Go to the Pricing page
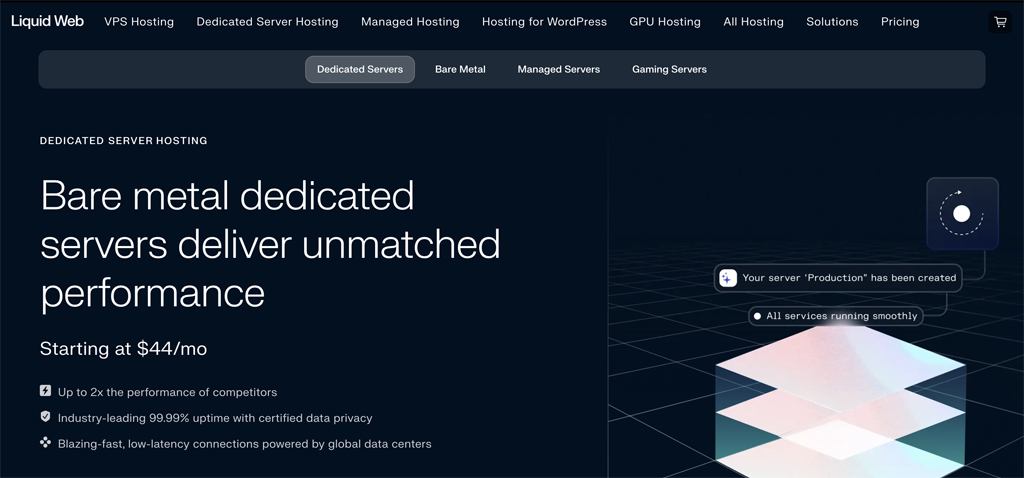This screenshot has height=478, width=1024. click(900, 22)
